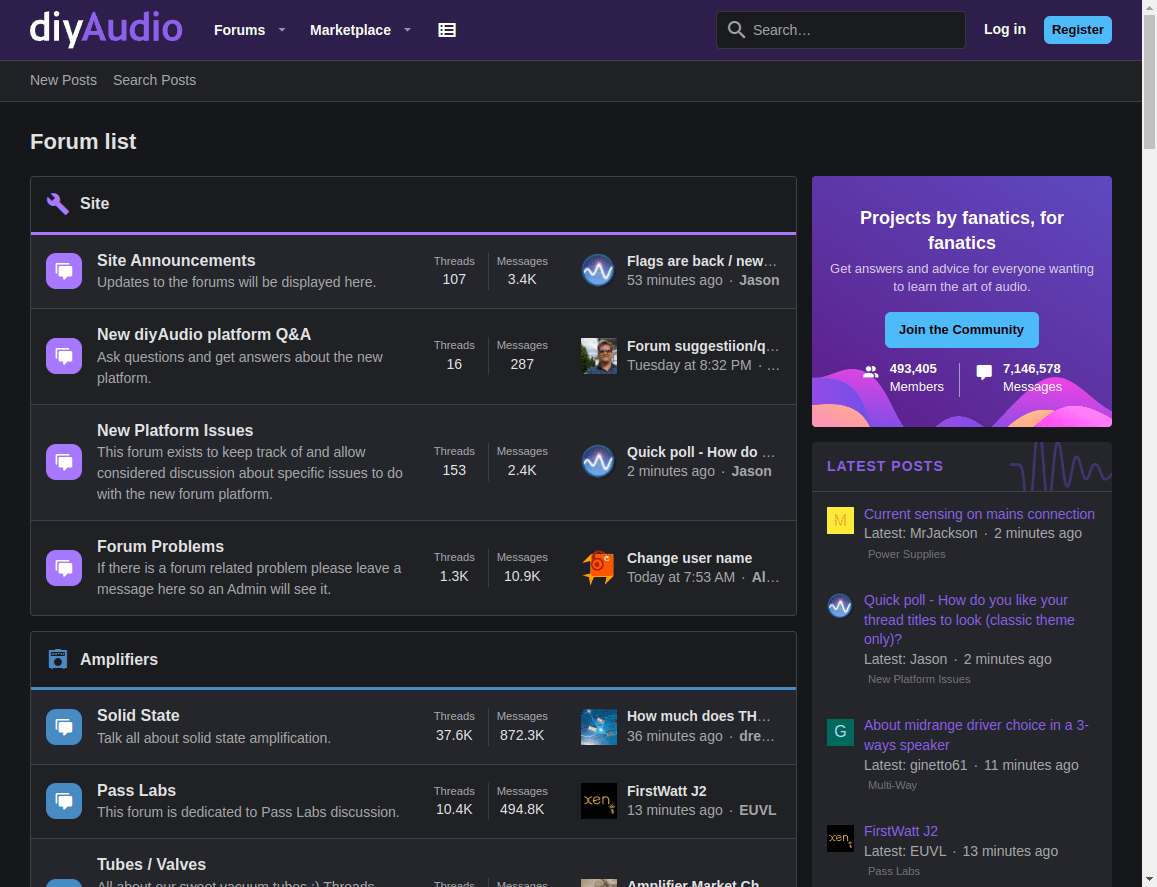Expand the Forums dropdown arrow
Image resolution: width=1157 pixels, height=887 pixels.
tap(282, 30)
